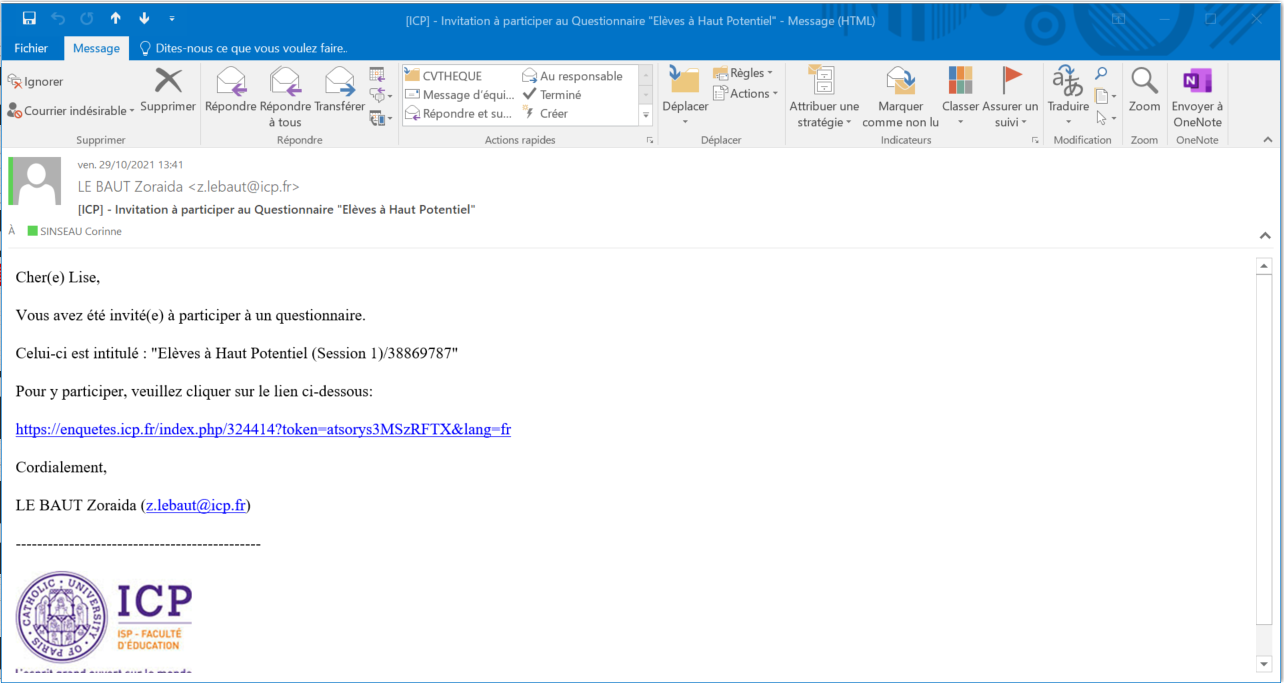Mark message as unread (Marquer comme non lu)
The width and height of the screenshot is (1284, 683).
tap(900, 82)
